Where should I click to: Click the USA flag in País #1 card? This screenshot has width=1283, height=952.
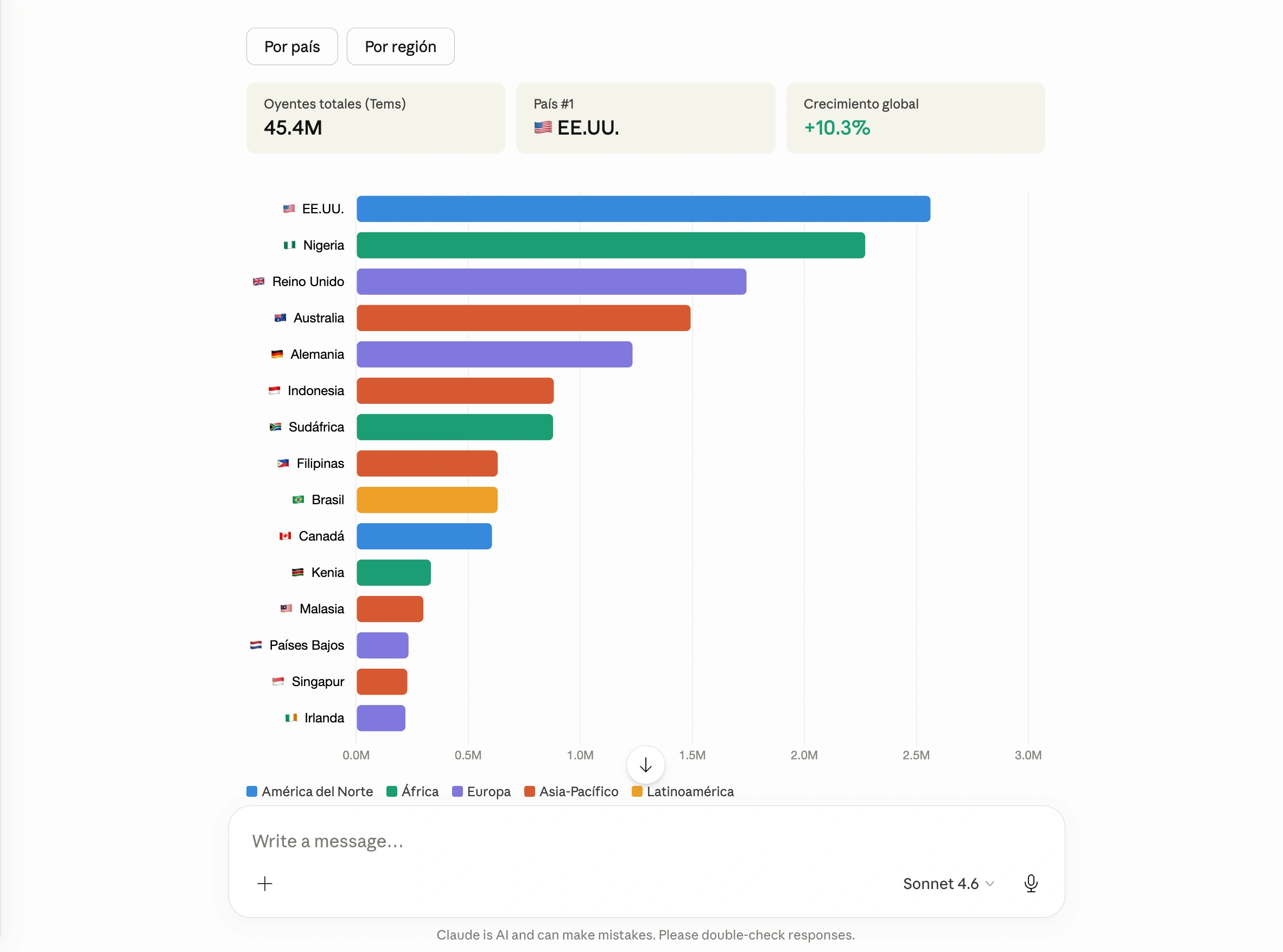click(542, 128)
